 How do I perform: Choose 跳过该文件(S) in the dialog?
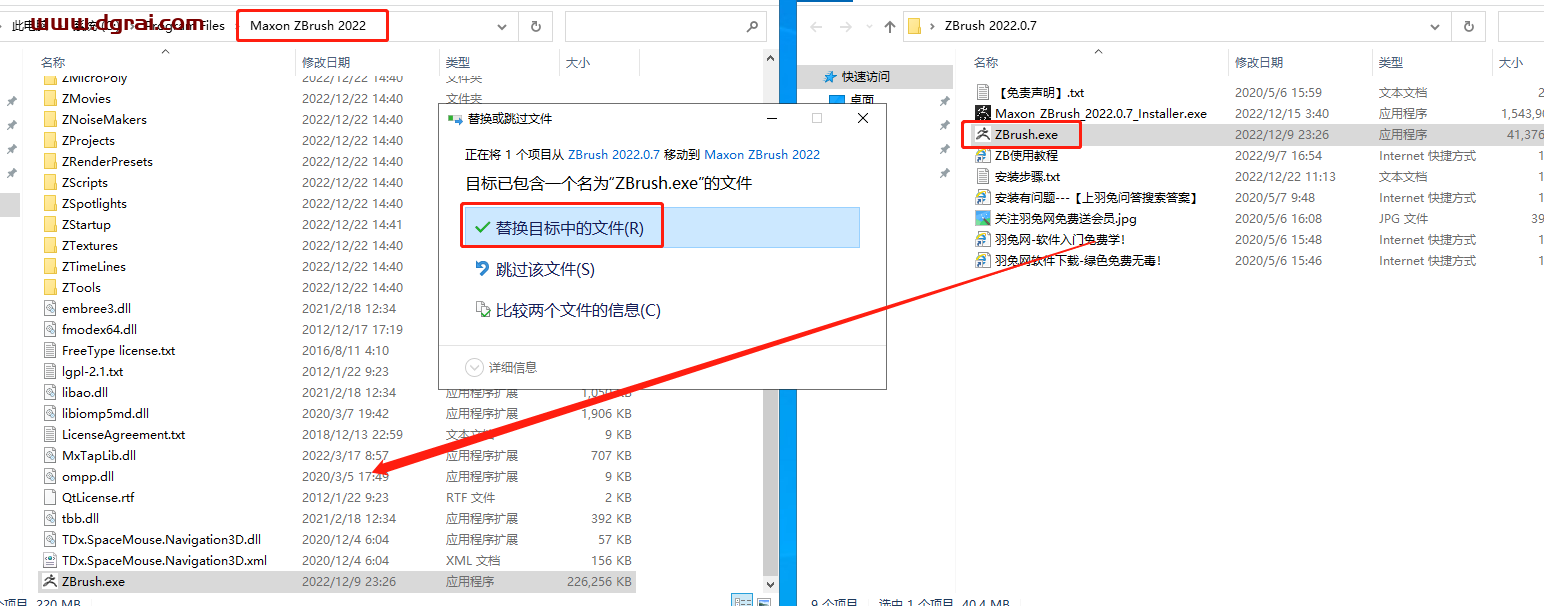544,269
